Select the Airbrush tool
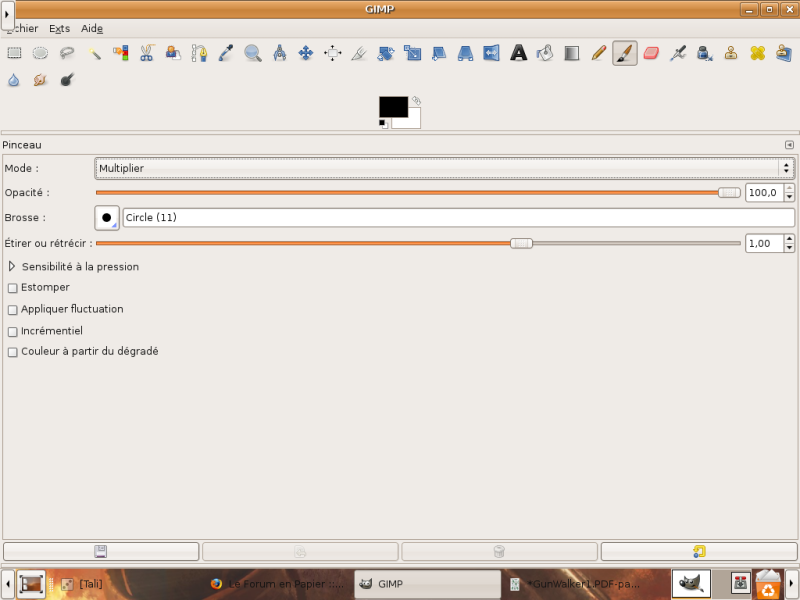800x600 pixels. [x=678, y=53]
